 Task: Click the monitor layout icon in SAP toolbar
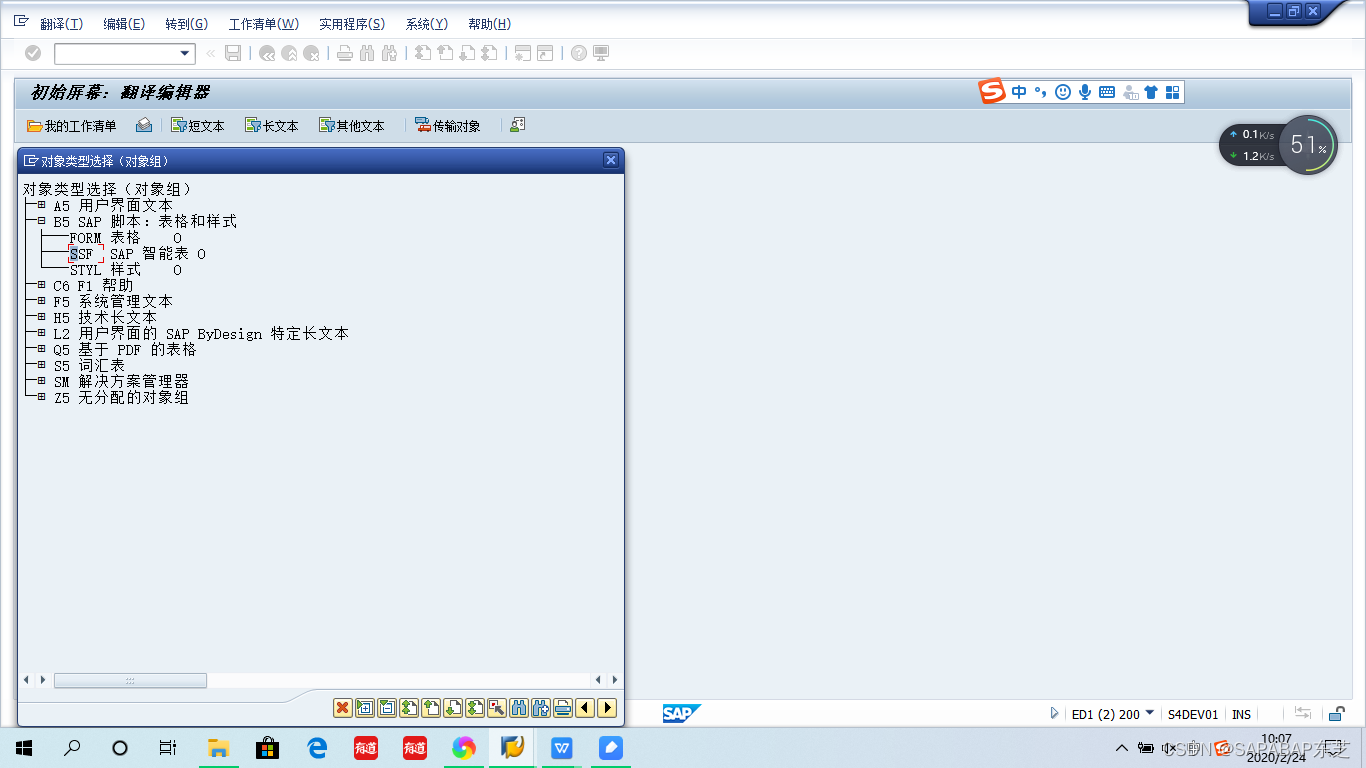point(601,53)
